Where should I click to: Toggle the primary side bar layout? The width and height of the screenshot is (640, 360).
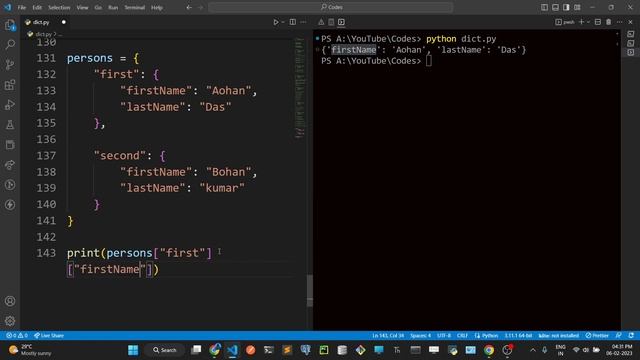coord(544,7)
